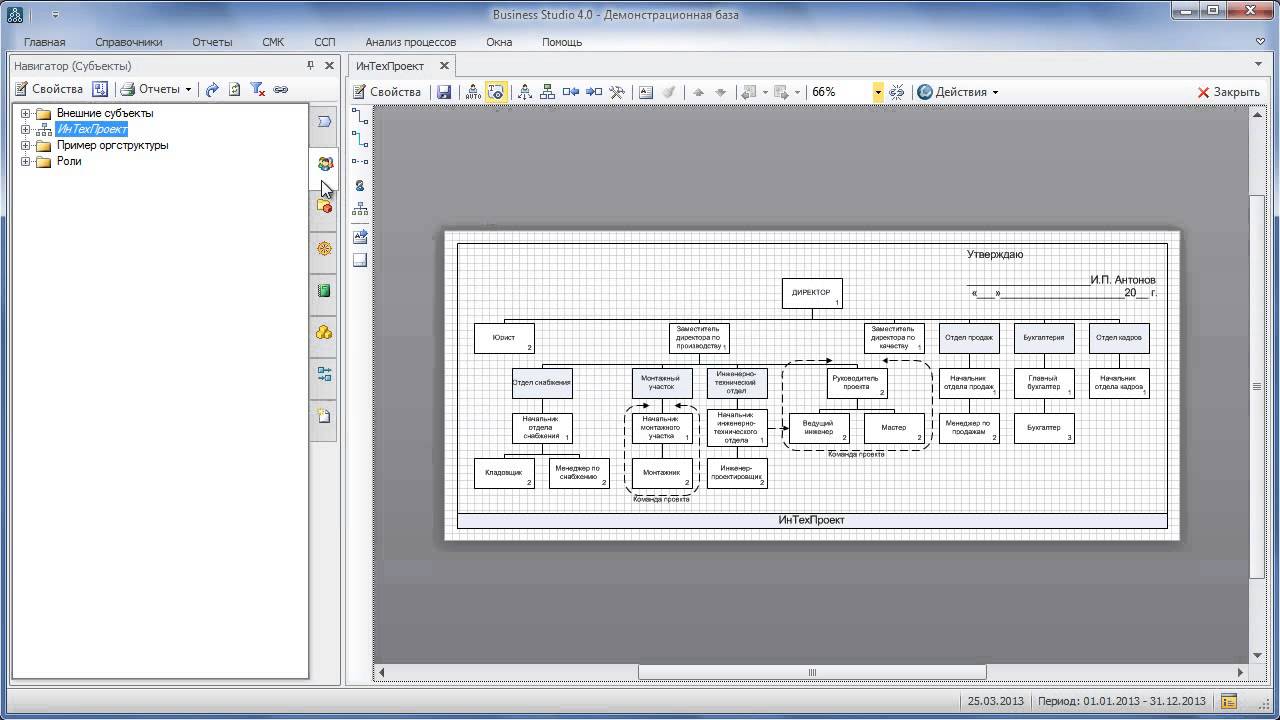The image size is (1280, 720).
Task: Select the org unit shape tool
Action: 360,209
